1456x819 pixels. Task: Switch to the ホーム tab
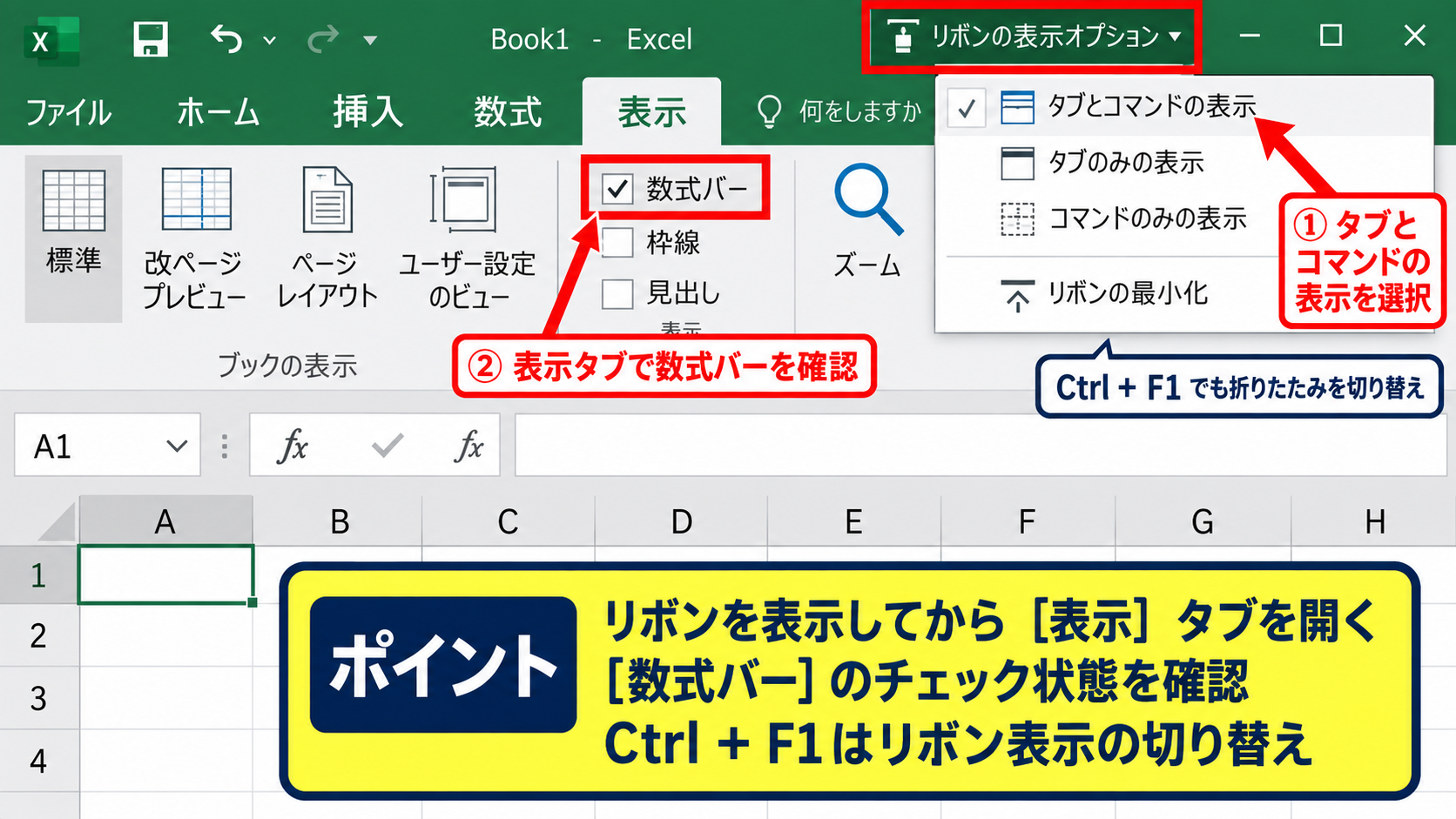[218, 111]
